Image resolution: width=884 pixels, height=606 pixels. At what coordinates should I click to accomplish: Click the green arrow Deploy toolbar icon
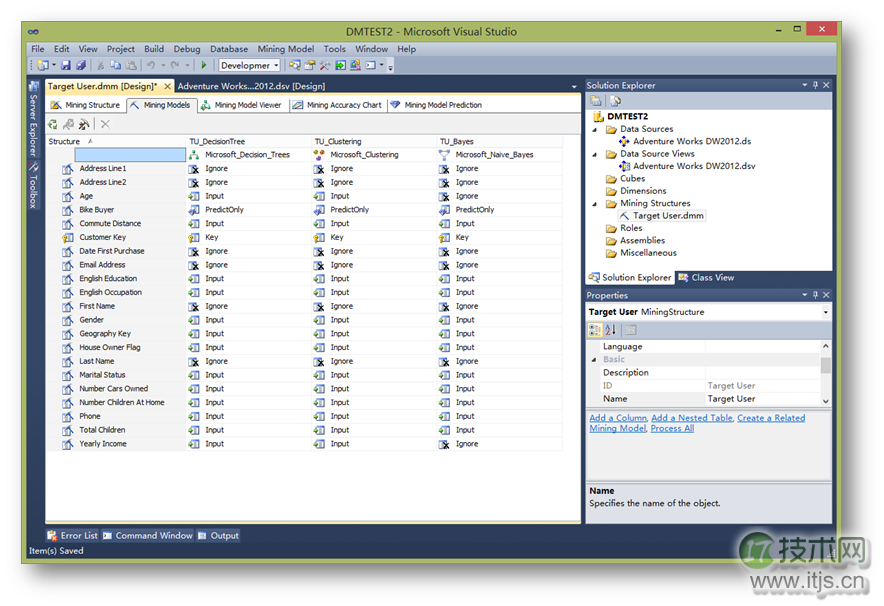[x=340, y=65]
